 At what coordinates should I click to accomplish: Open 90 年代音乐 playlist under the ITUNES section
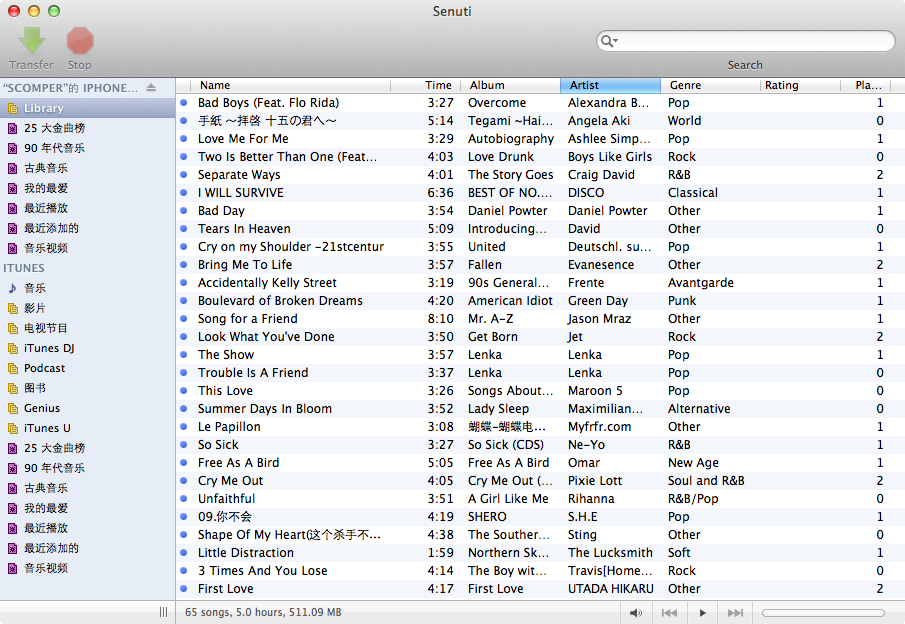pos(87,468)
